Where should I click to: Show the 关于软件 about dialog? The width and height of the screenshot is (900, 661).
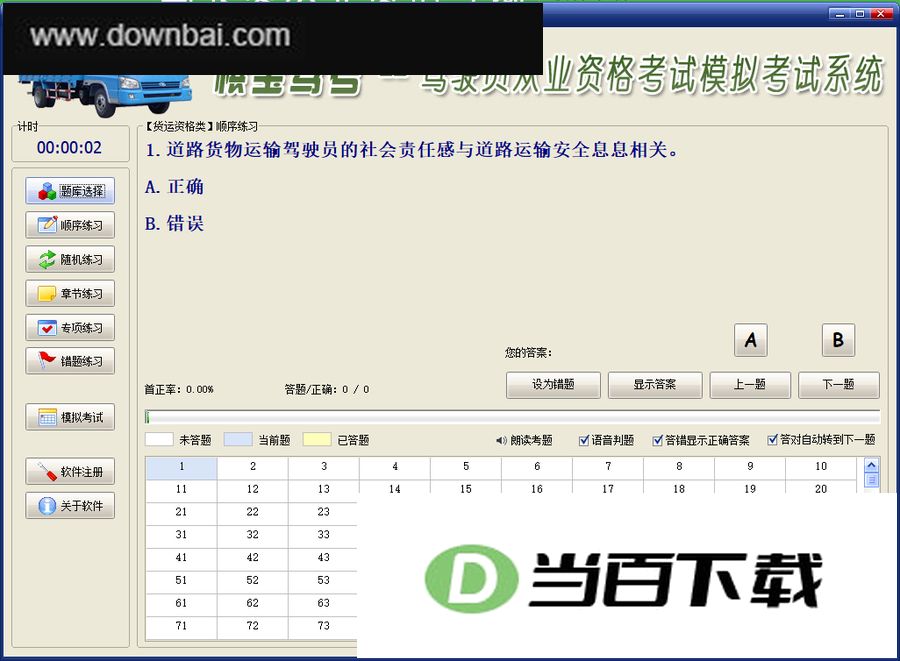click(x=70, y=506)
